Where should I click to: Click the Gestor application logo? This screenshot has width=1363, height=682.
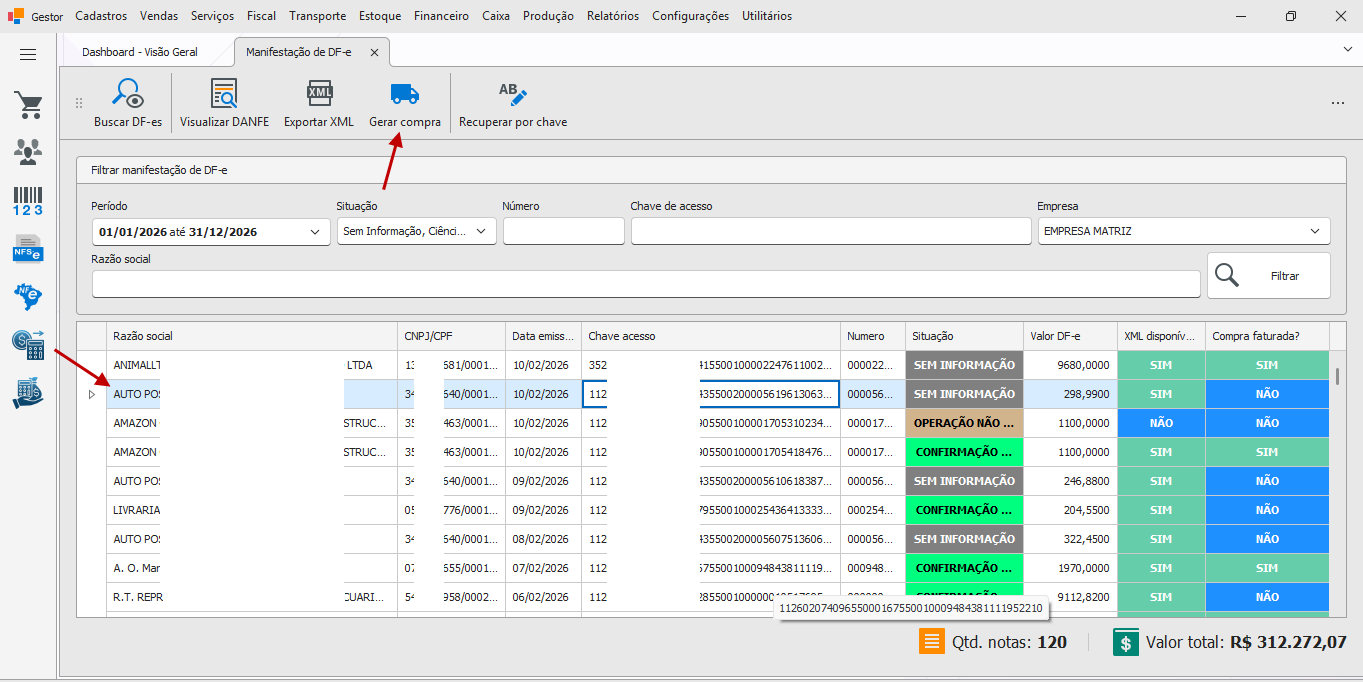[x=16, y=16]
